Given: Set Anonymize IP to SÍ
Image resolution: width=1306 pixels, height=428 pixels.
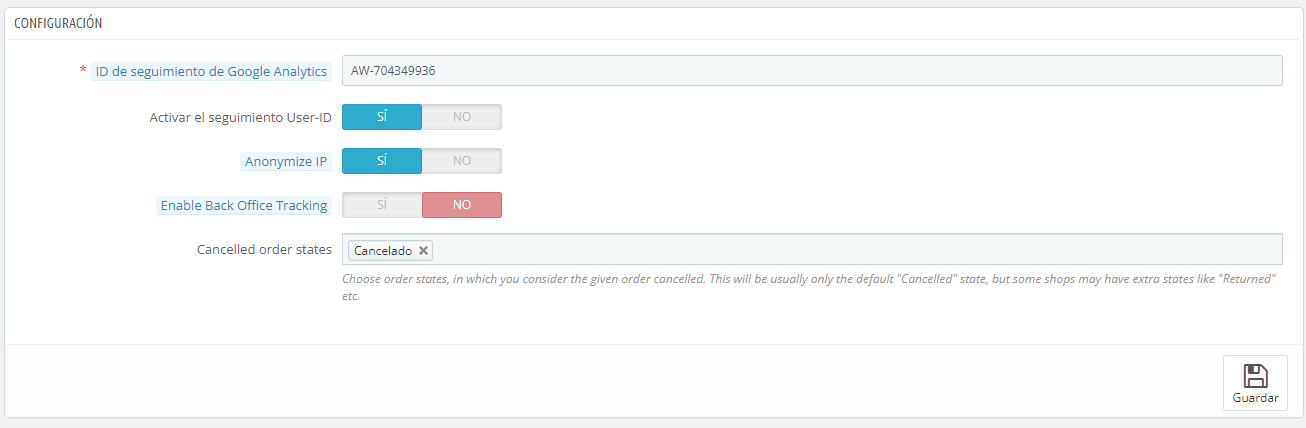Looking at the screenshot, I should 382,161.
